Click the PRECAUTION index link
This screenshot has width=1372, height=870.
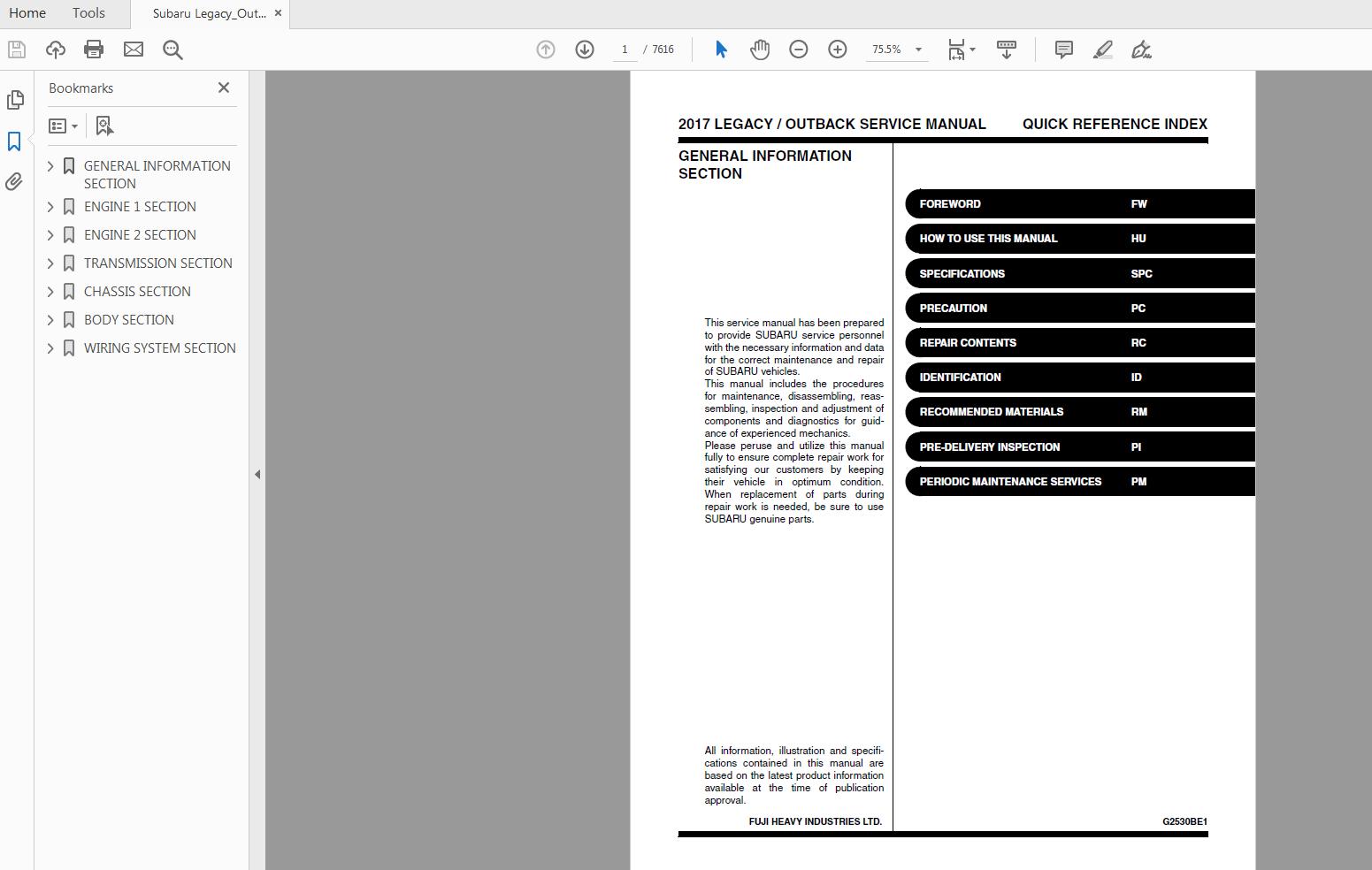point(1080,309)
